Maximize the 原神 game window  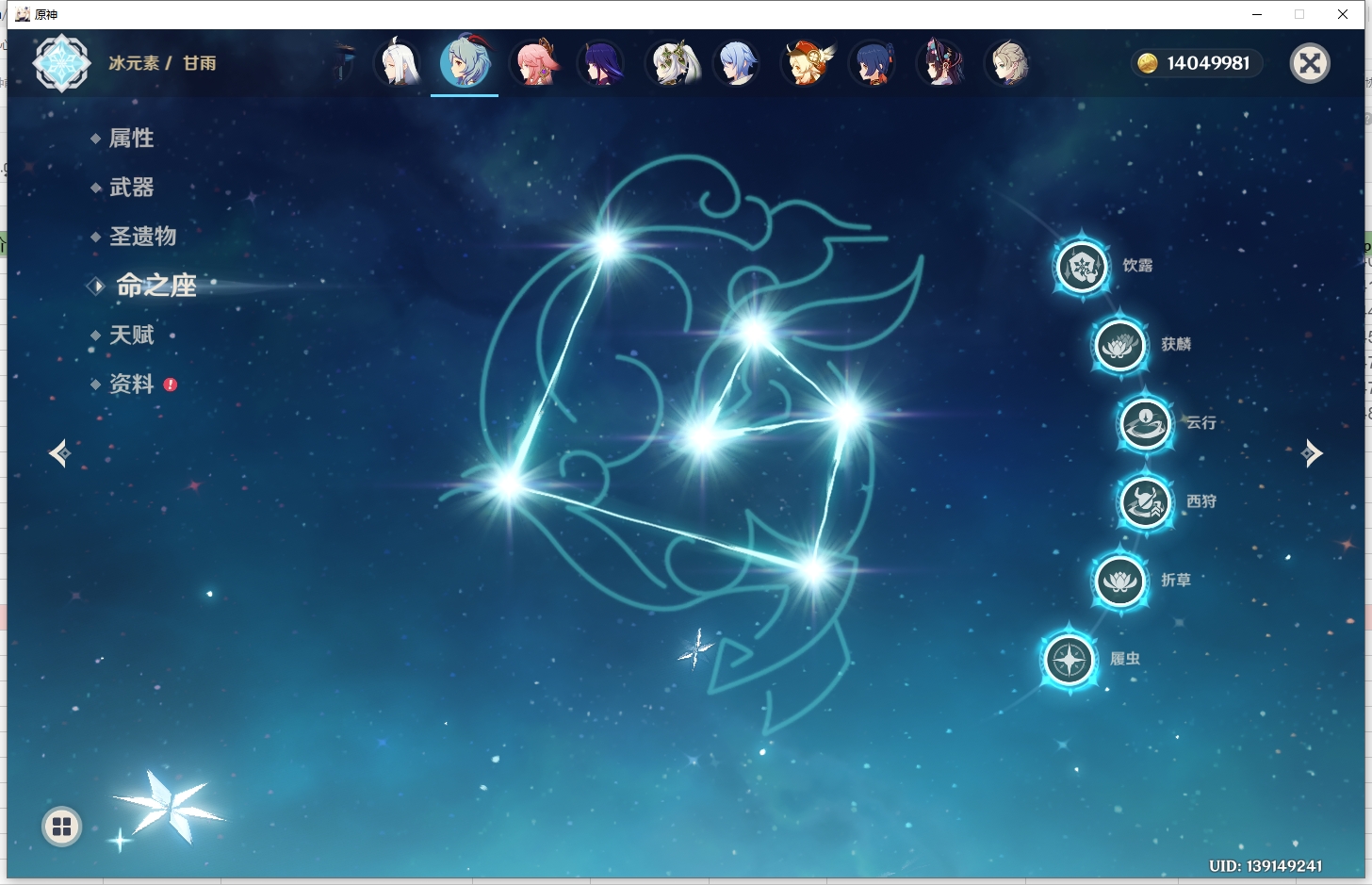1299,14
